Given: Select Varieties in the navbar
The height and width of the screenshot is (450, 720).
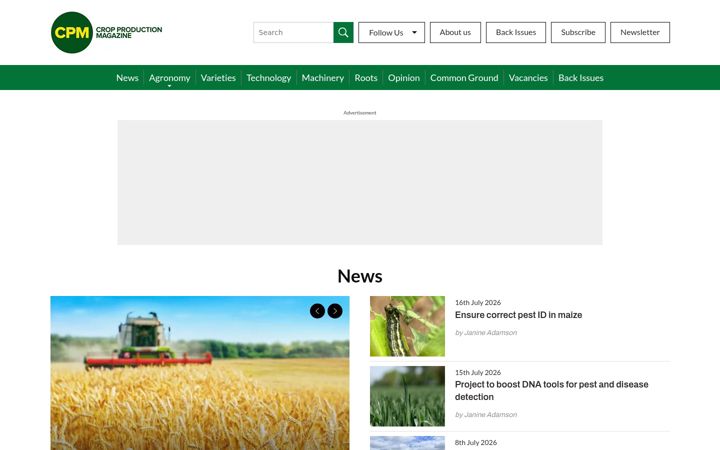Looking at the screenshot, I should coord(218,78).
